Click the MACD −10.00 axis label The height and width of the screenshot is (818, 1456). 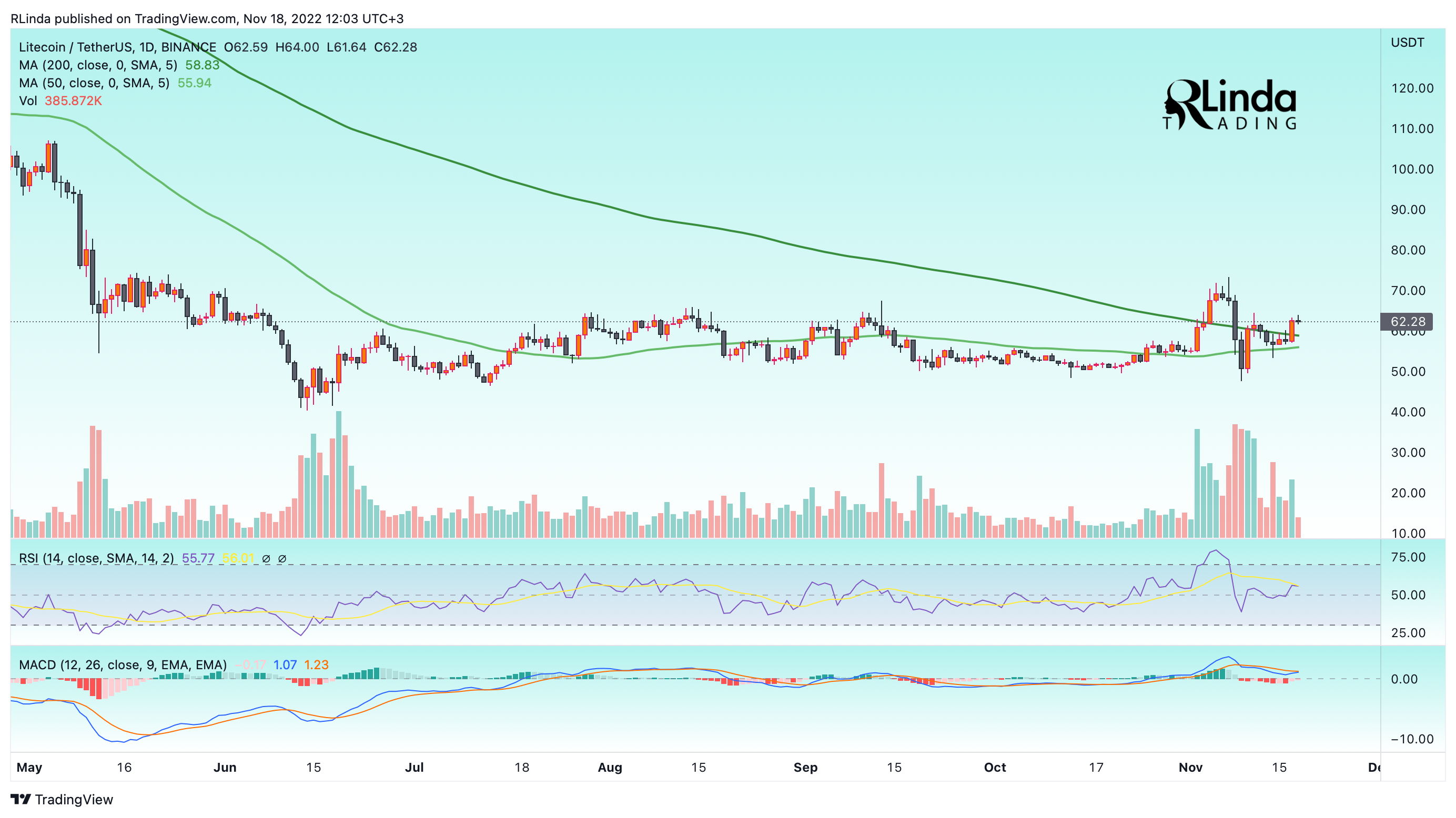coord(1411,740)
